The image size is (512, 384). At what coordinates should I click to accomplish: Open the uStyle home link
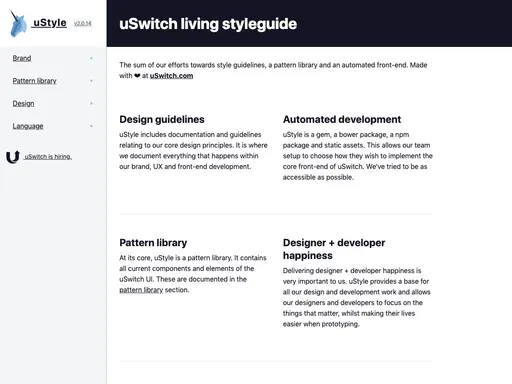[x=49, y=23]
